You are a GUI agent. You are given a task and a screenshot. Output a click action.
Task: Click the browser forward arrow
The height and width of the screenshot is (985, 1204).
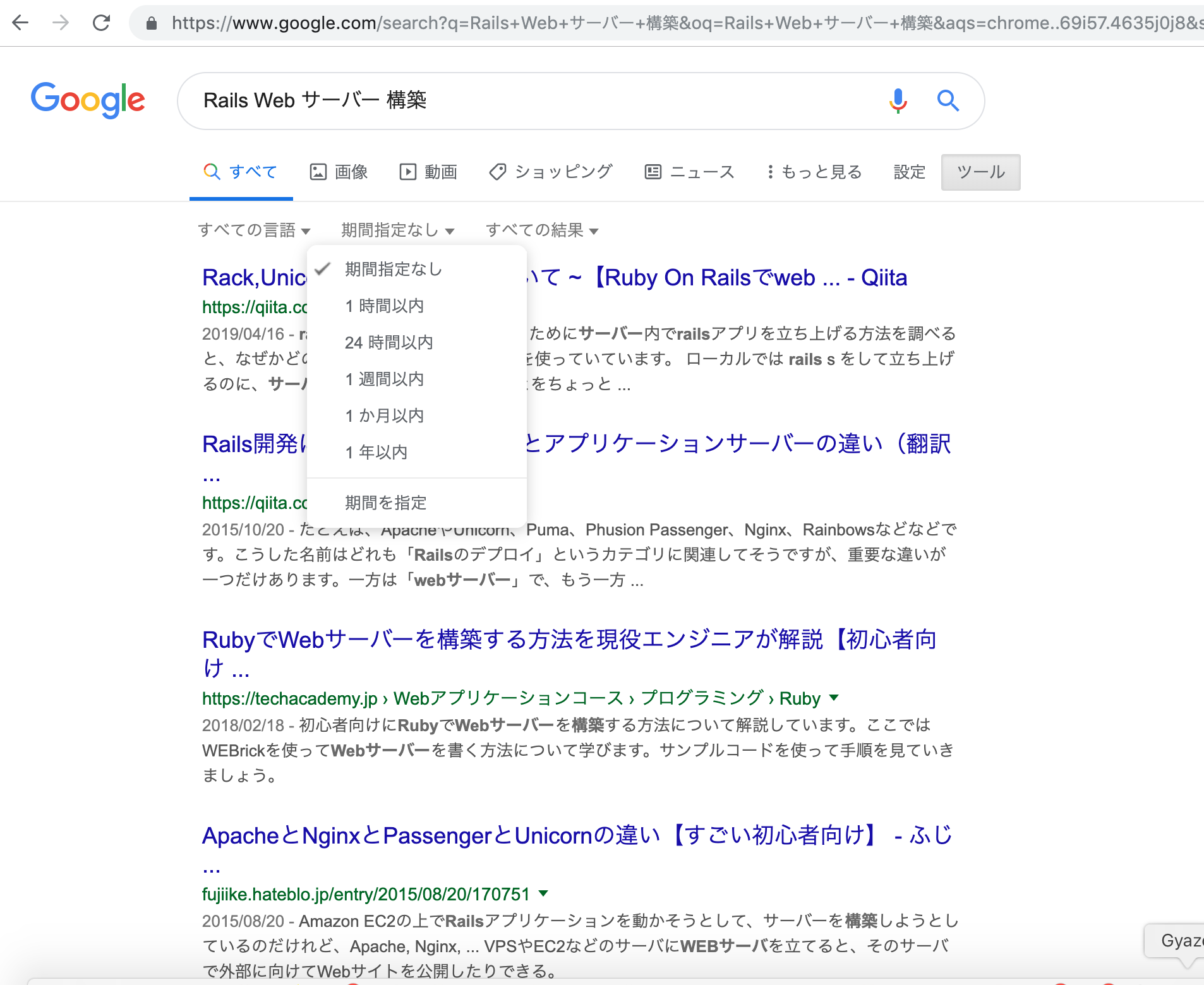[x=61, y=23]
